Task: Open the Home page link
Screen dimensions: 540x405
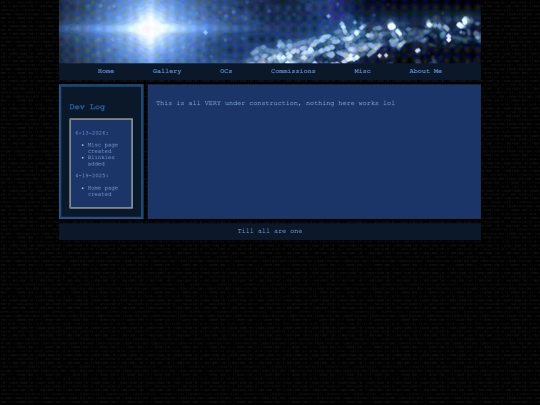Action: [x=106, y=71]
